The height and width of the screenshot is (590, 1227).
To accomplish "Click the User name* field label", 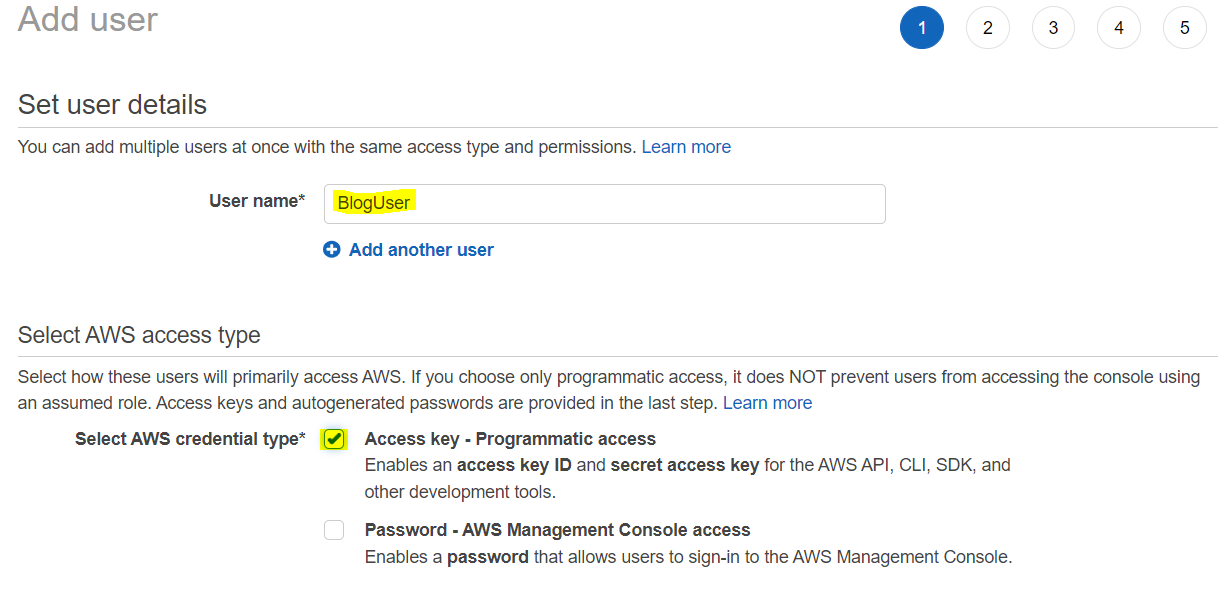I will click(x=257, y=201).
